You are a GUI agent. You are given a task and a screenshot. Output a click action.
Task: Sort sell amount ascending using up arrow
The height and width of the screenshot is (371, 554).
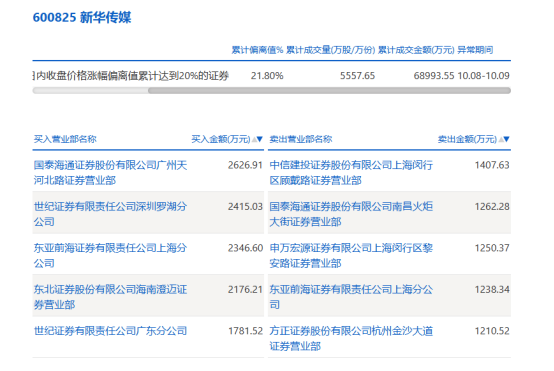tap(501, 139)
